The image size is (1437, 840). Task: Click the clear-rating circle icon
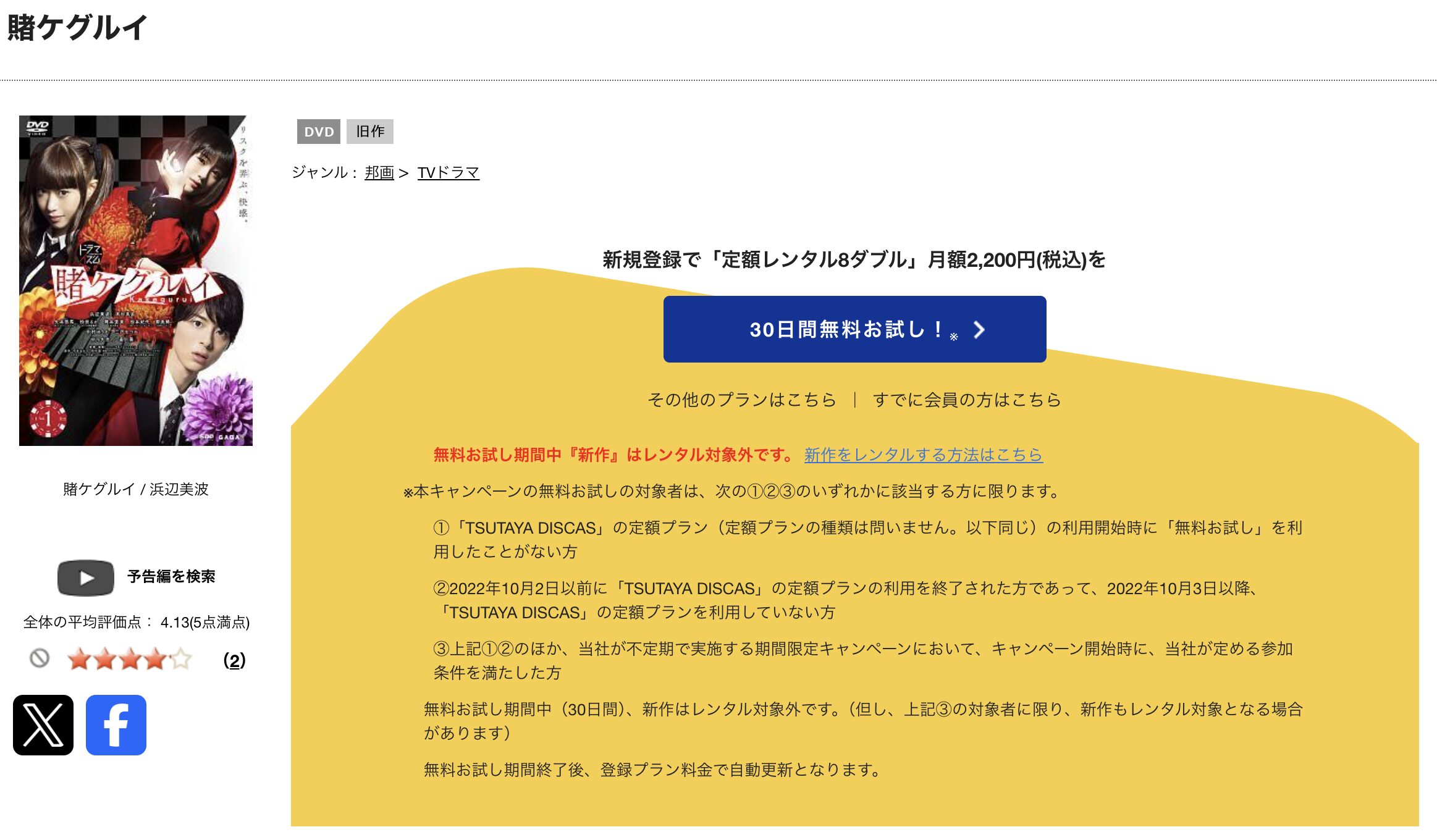coord(40,658)
